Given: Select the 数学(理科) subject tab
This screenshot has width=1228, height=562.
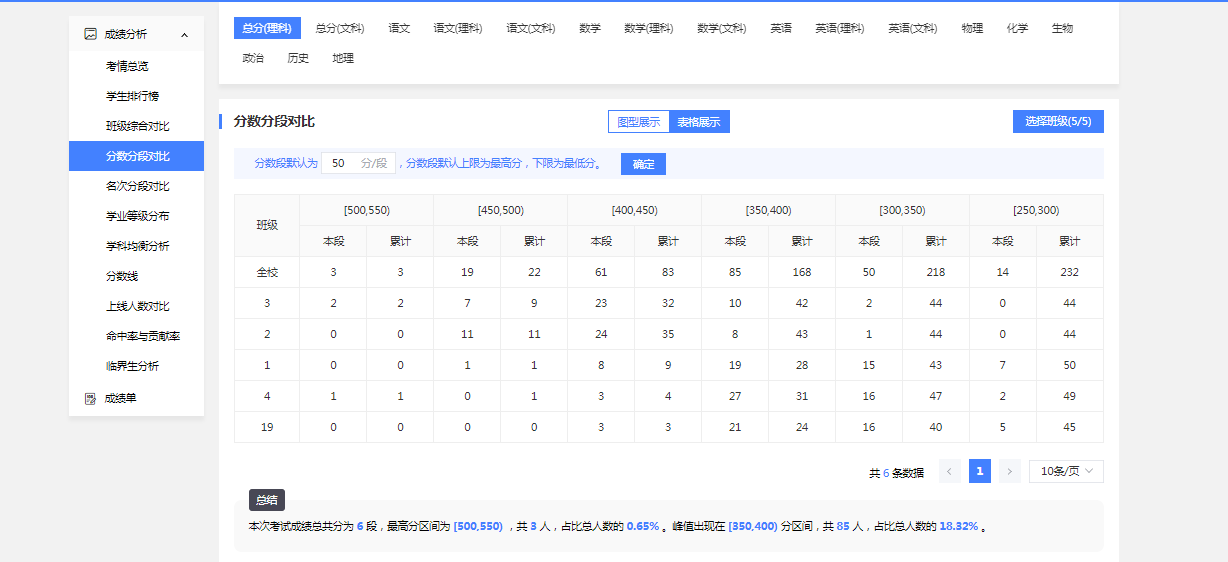Looking at the screenshot, I should pyautogui.click(x=648, y=28).
